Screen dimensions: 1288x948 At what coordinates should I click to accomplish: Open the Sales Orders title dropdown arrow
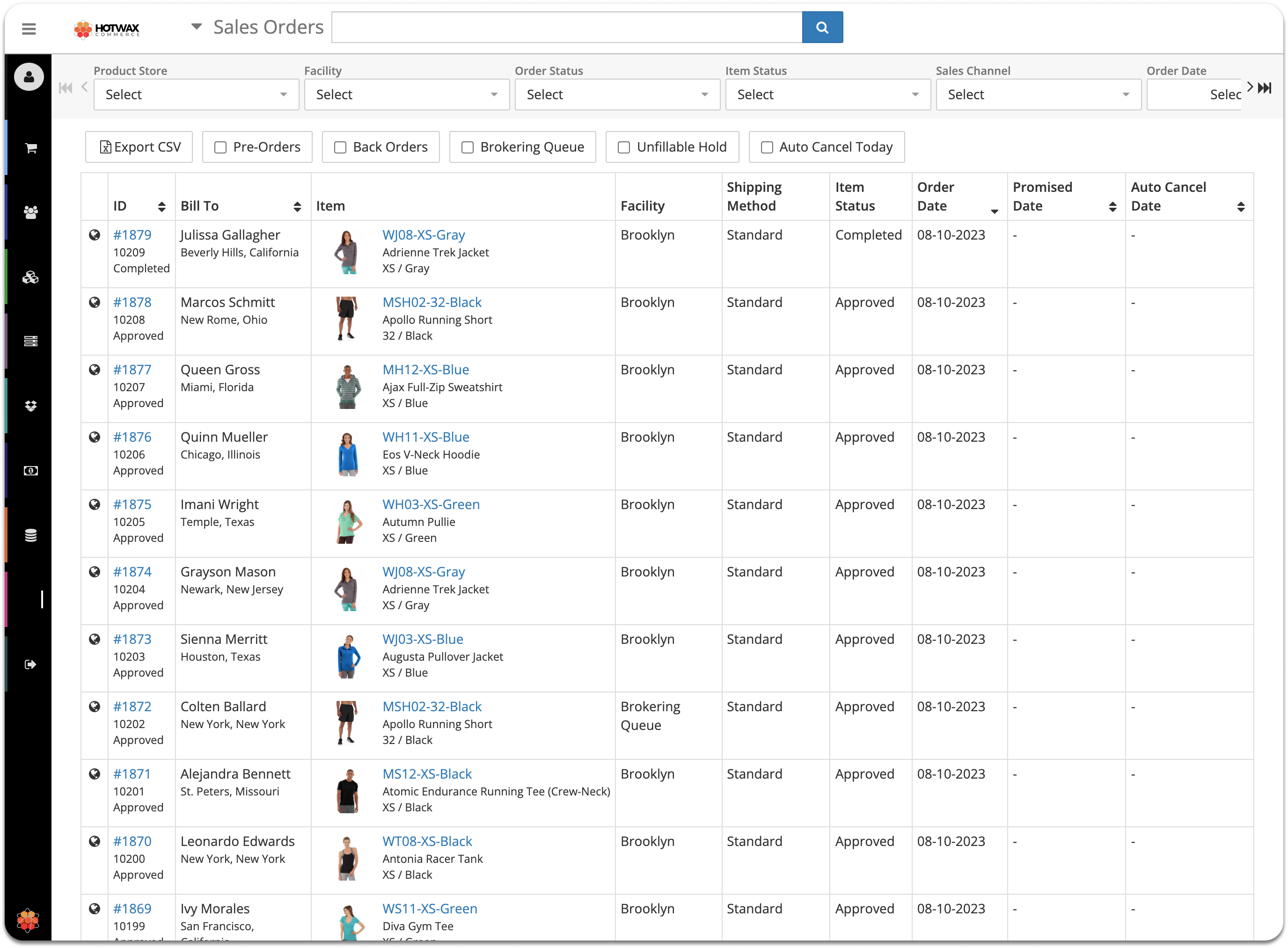pos(196,26)
